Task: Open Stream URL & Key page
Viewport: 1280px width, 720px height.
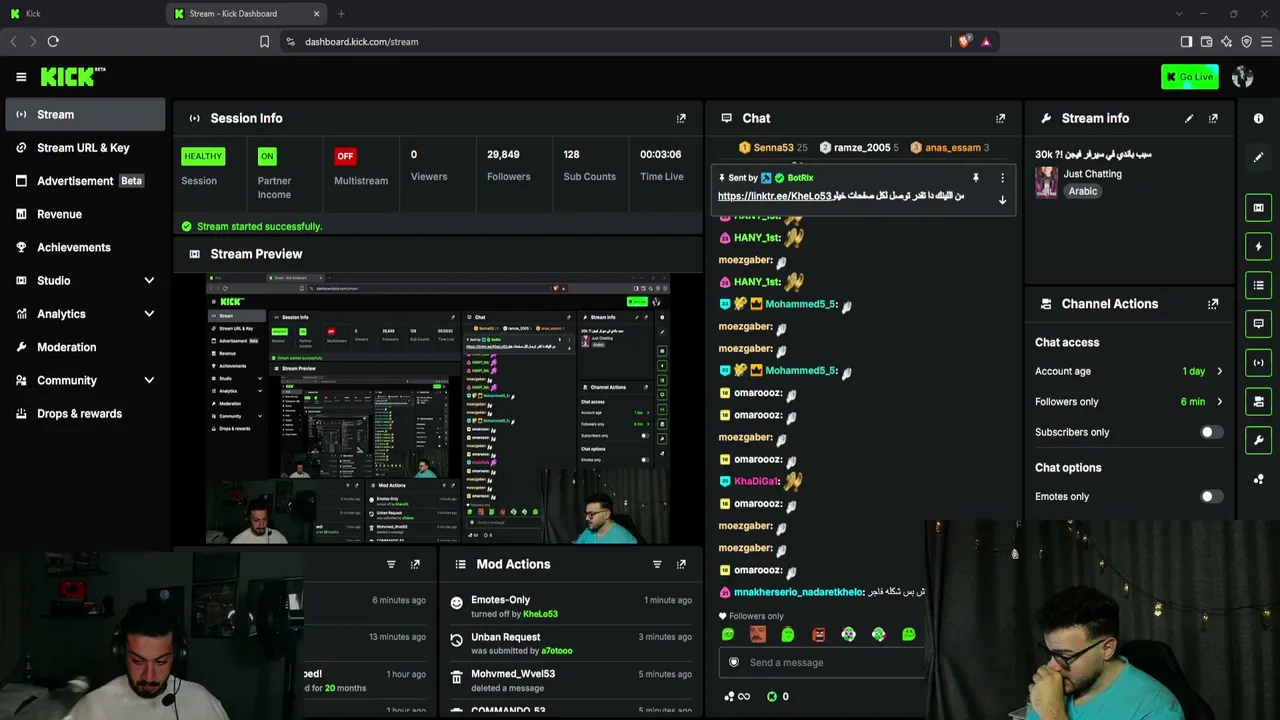Action: [x=85, y=148]
